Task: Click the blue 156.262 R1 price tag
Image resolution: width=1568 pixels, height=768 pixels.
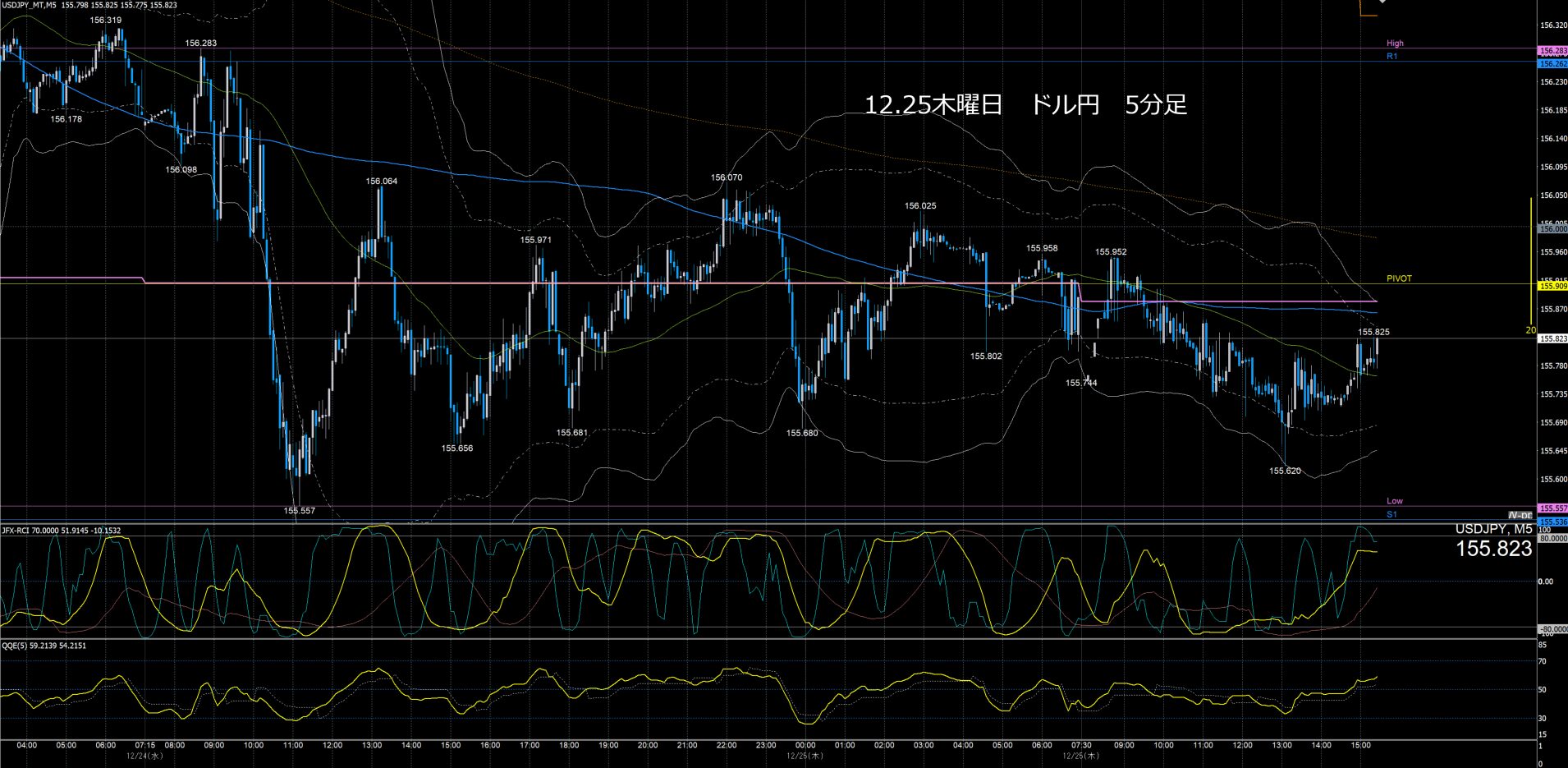Action: (1552, 63)
